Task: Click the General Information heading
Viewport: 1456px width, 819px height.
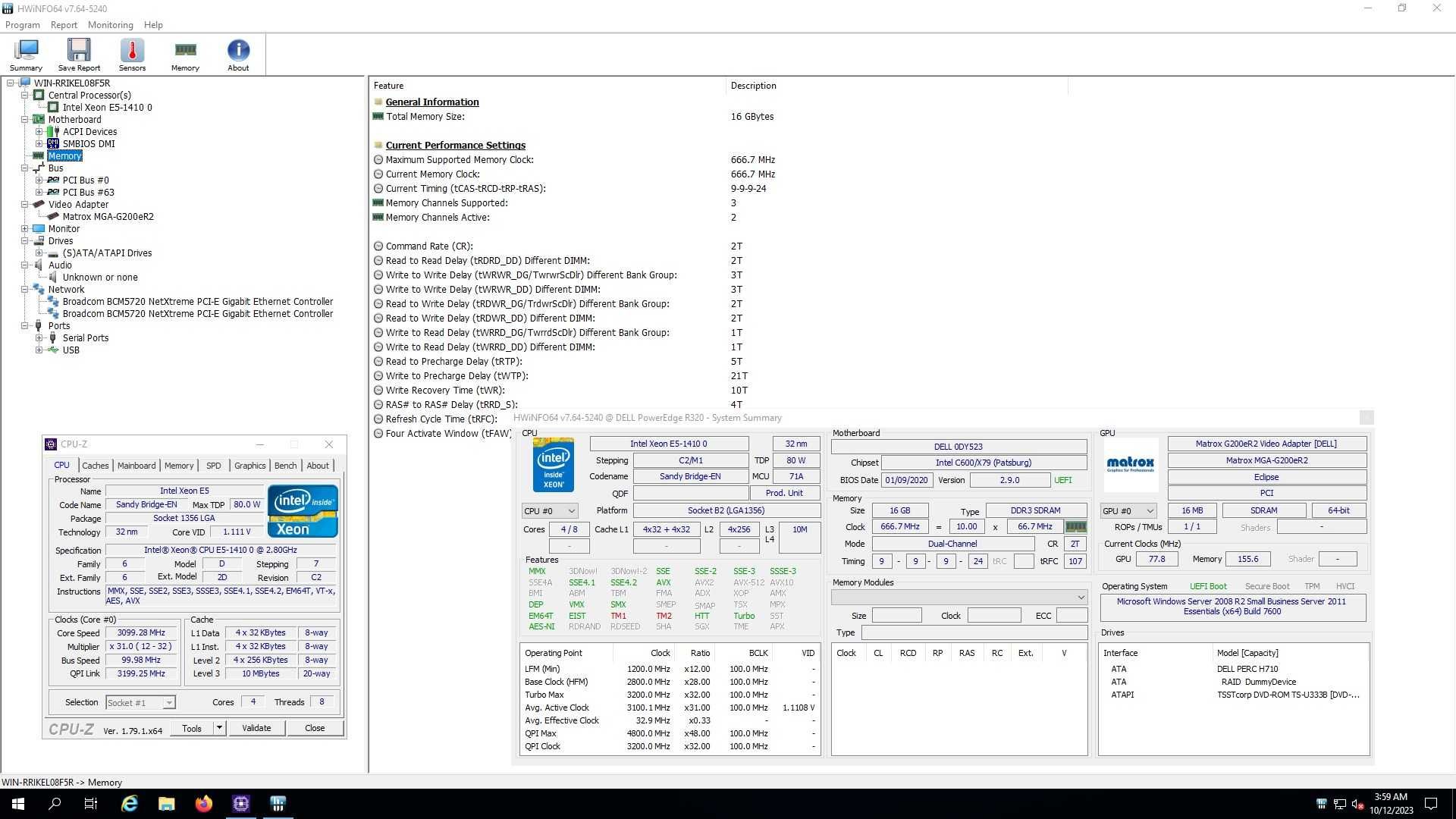Action: click(432, 102)
